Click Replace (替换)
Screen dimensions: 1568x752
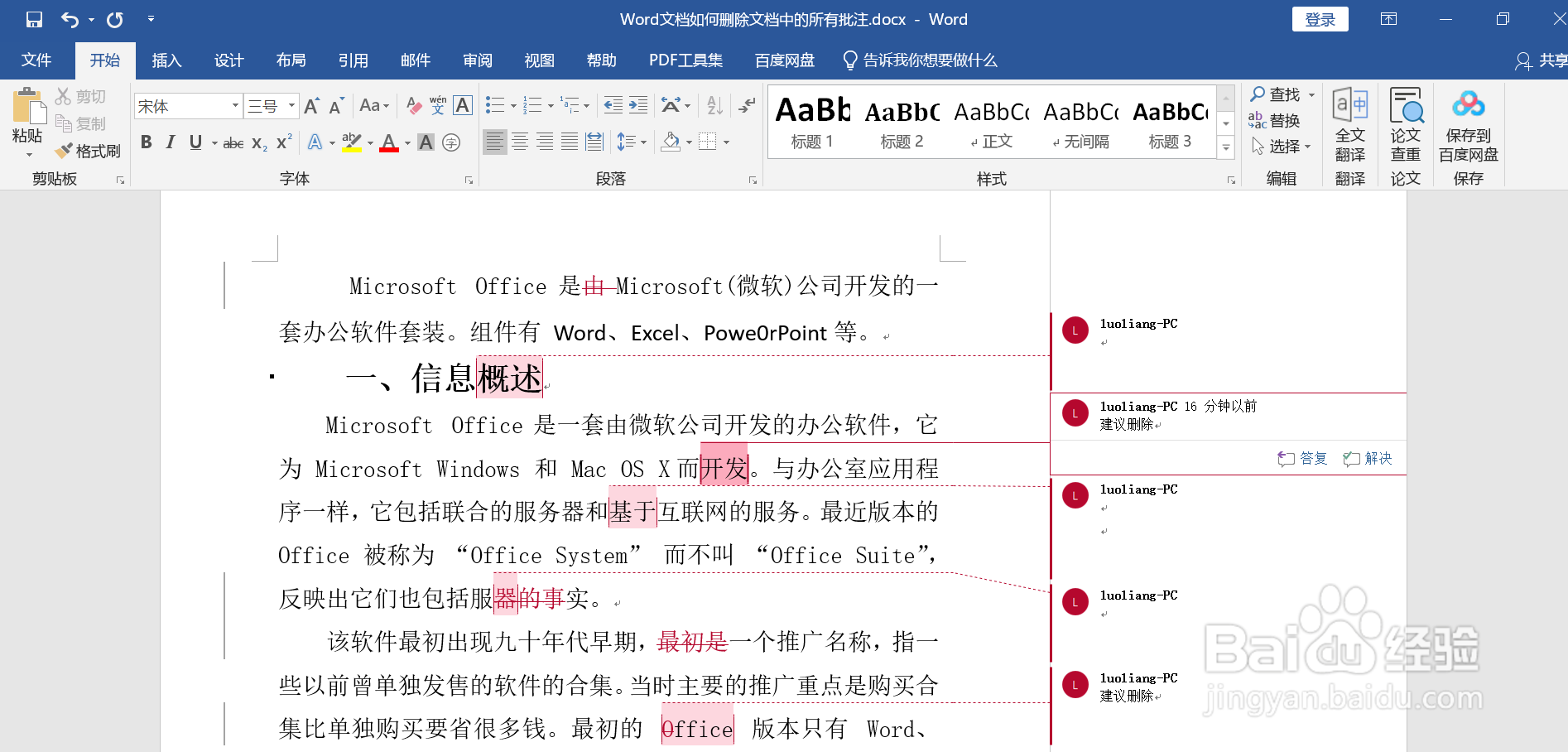(1274, 121)
